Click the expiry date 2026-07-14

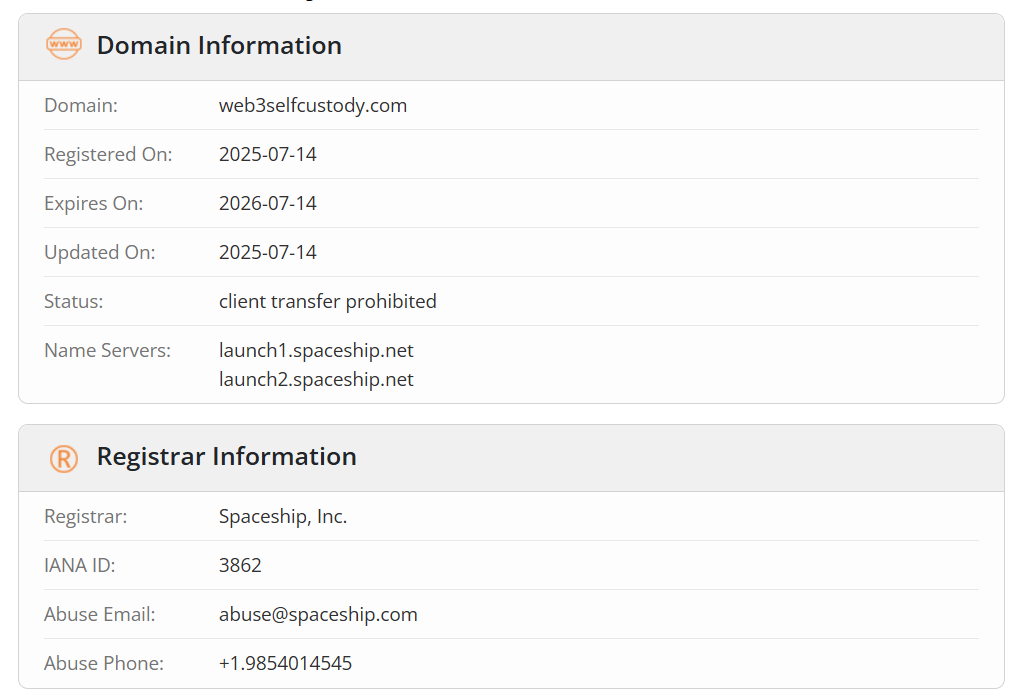267,203
